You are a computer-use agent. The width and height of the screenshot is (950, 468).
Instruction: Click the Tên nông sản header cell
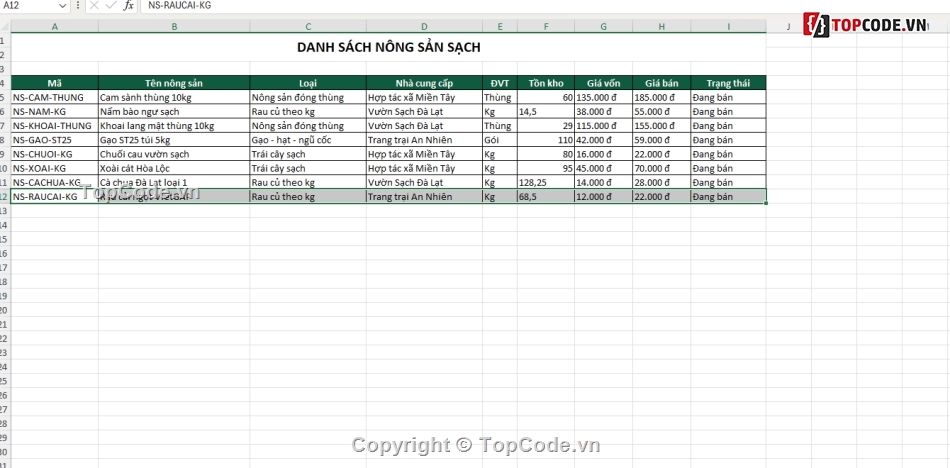[x=174, y=83]
